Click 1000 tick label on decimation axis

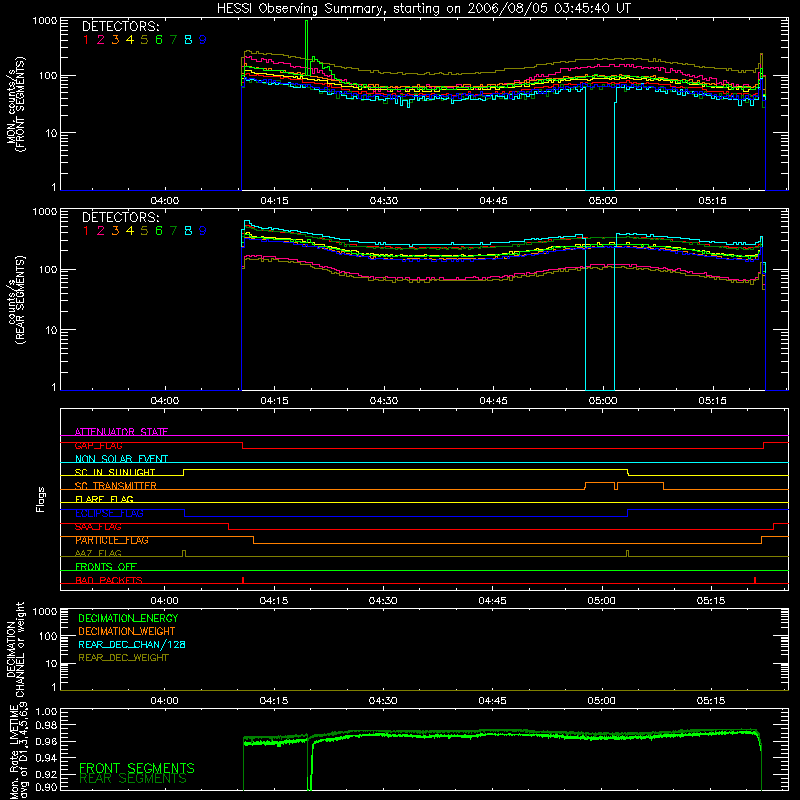[45, 611]
